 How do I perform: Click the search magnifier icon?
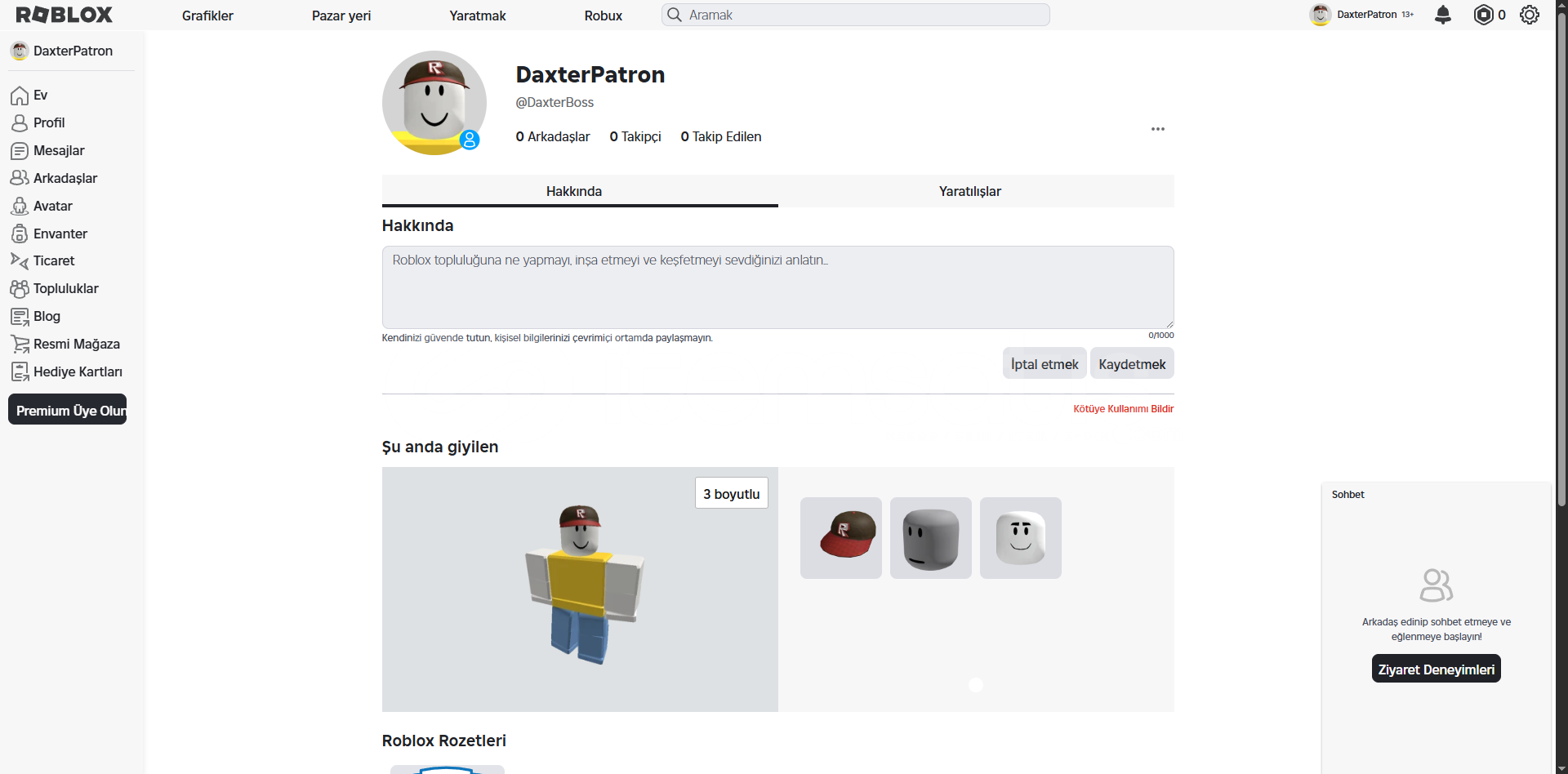[x=675, y=15]
